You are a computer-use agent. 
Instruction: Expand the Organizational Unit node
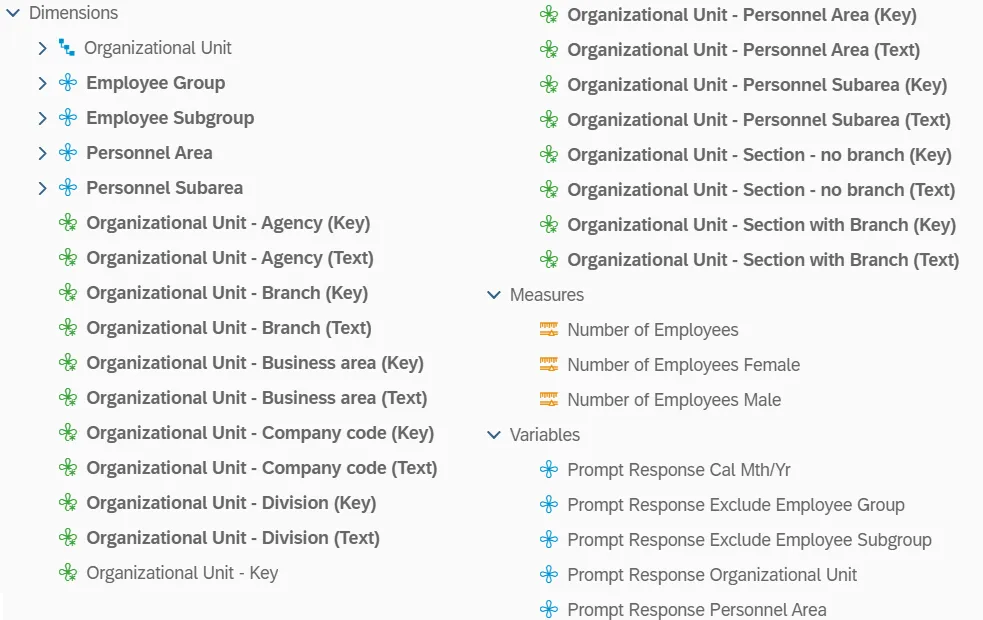click(x=42, y=48)
